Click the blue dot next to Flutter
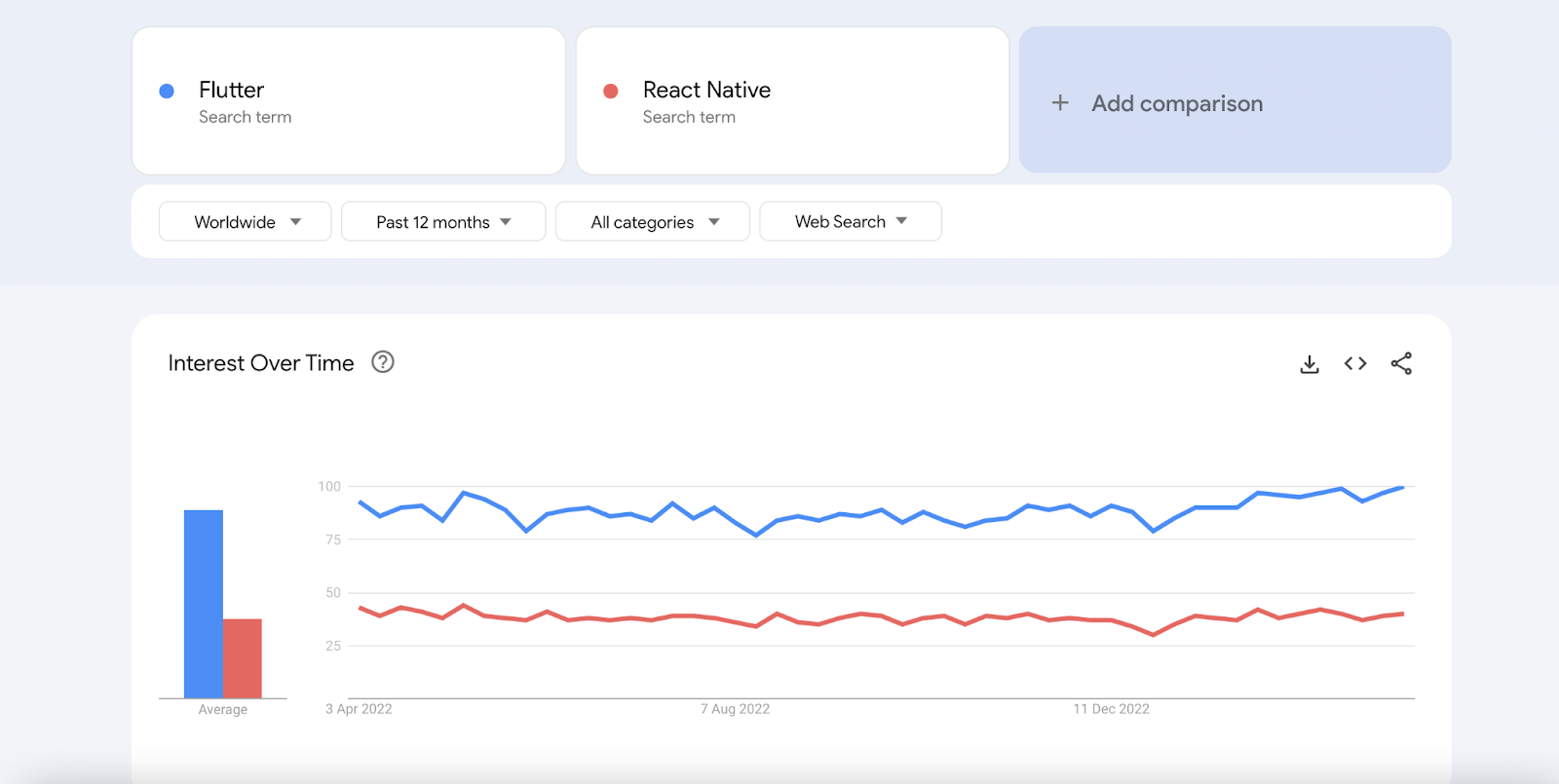This screenshot has height=784, width=1559. (x=167, y=91)
